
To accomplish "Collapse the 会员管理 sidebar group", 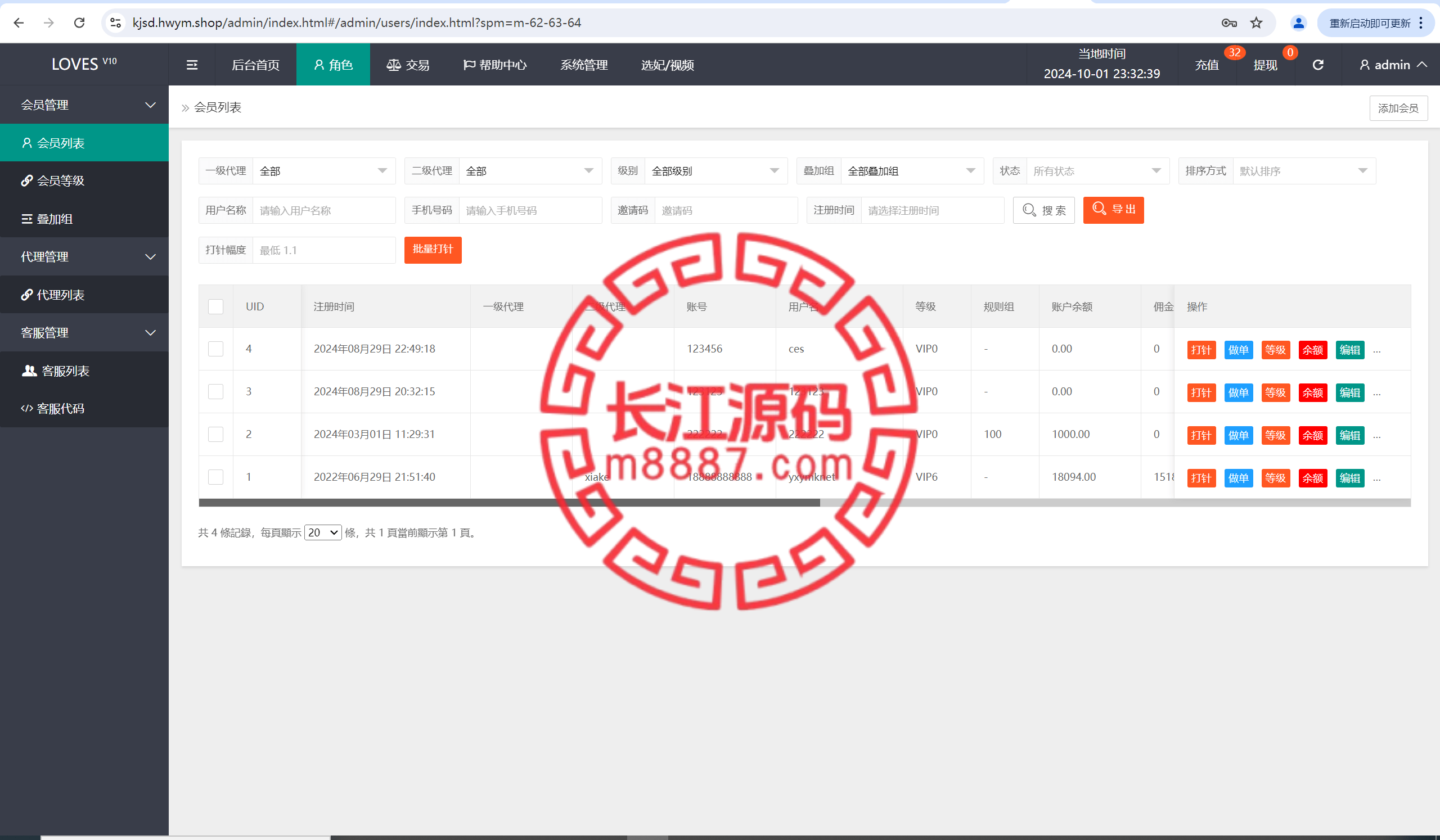I will click(x=84, y=105).
